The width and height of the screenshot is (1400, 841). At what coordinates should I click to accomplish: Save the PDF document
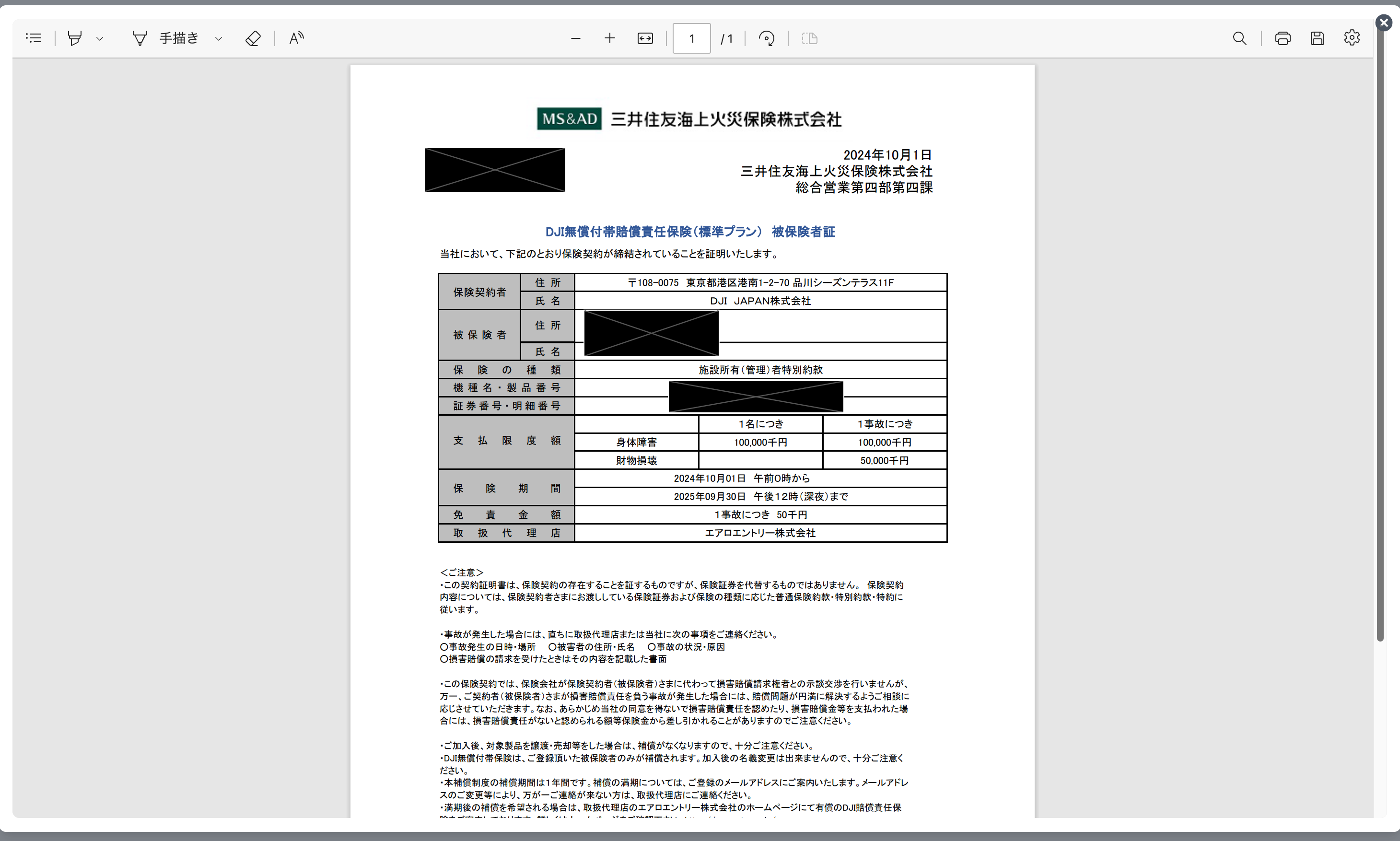click(1317, 38)
